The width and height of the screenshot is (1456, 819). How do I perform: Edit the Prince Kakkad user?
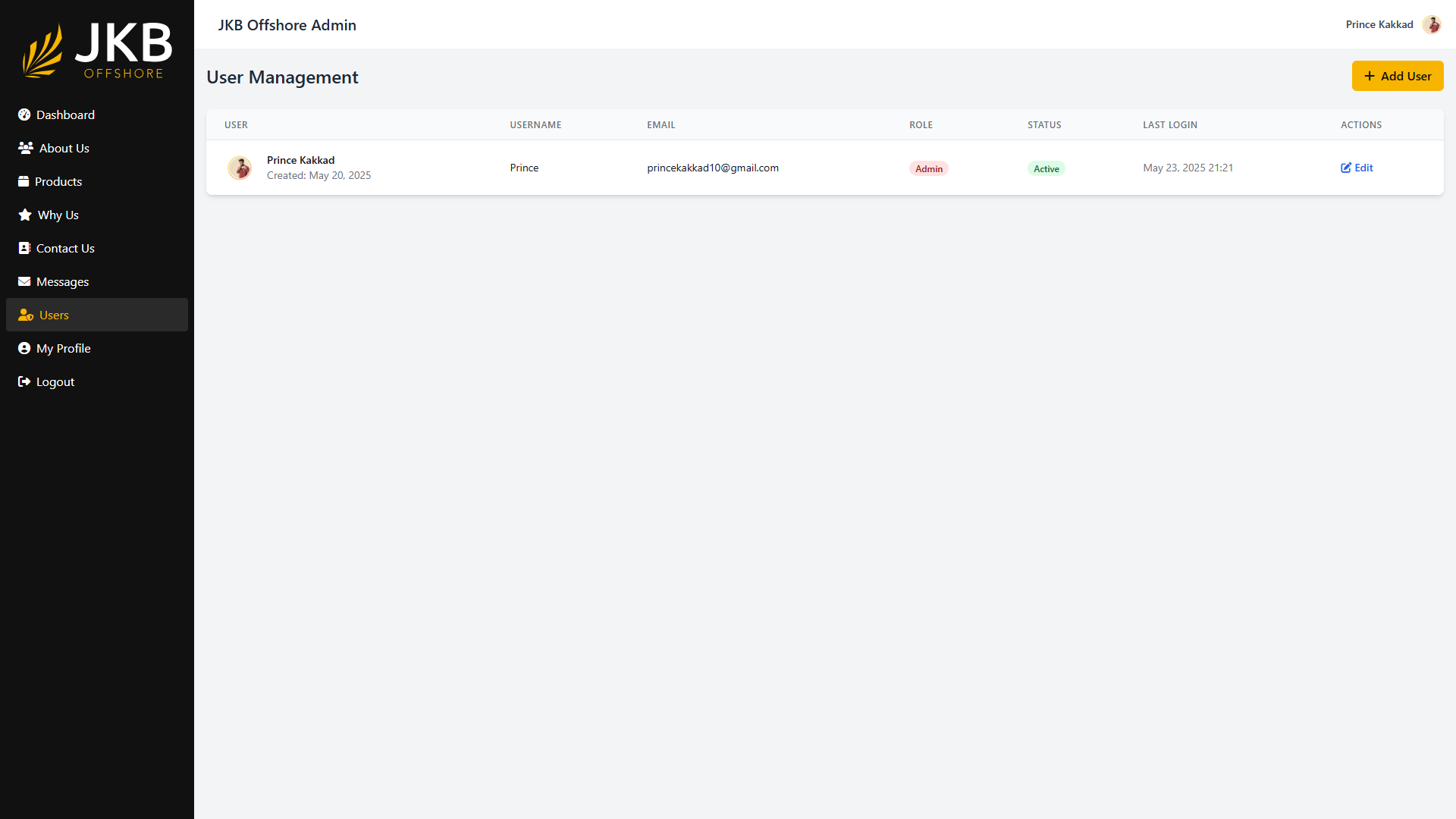(x=1357, y=168)
